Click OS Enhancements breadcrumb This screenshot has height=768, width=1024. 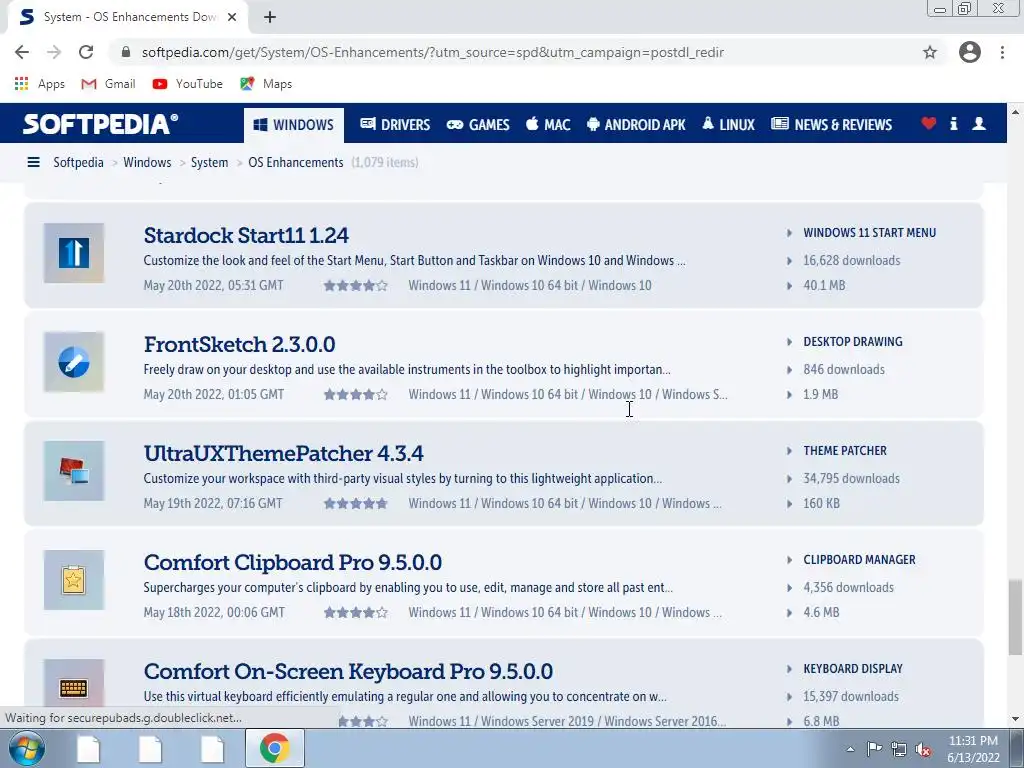[296, 162]
